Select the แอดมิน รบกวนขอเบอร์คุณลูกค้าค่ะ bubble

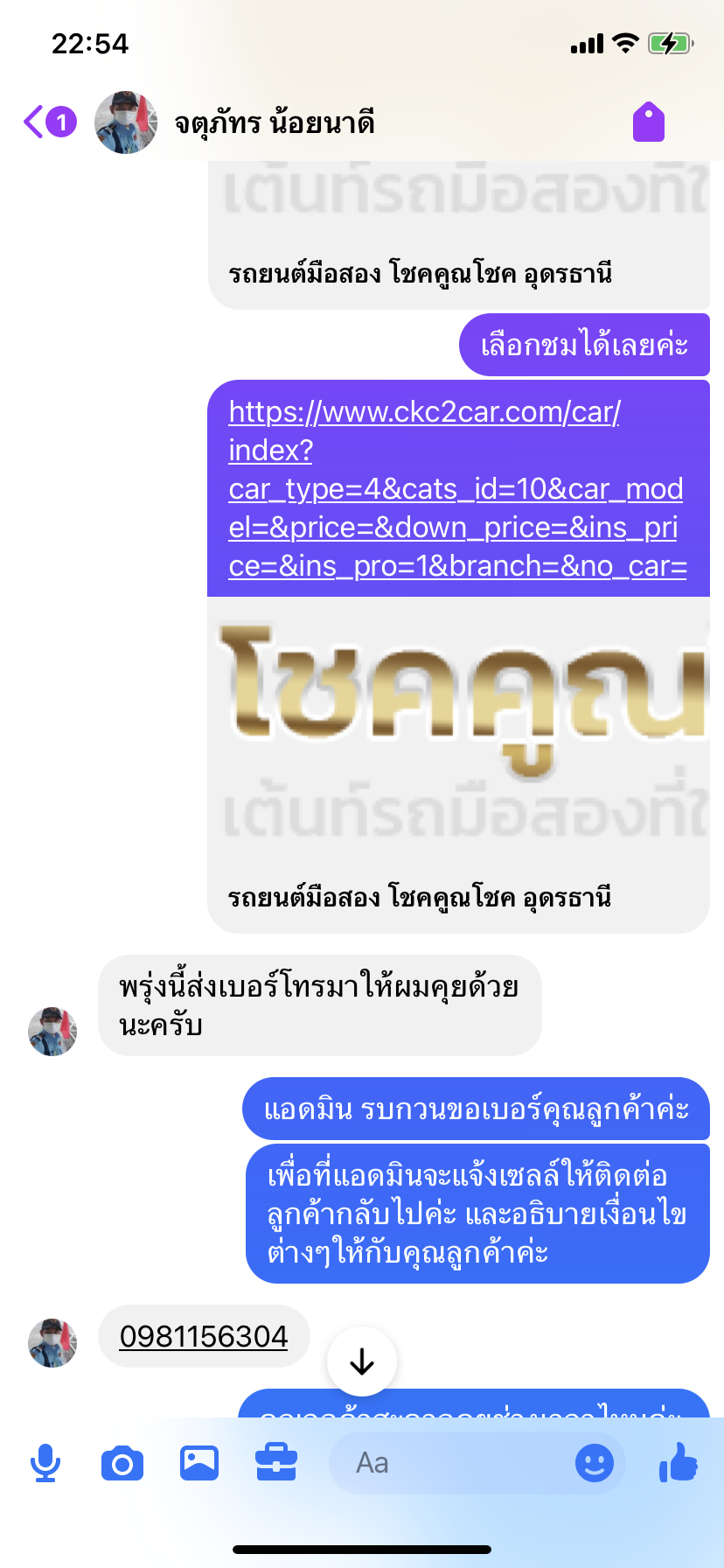coord(476,1109)
